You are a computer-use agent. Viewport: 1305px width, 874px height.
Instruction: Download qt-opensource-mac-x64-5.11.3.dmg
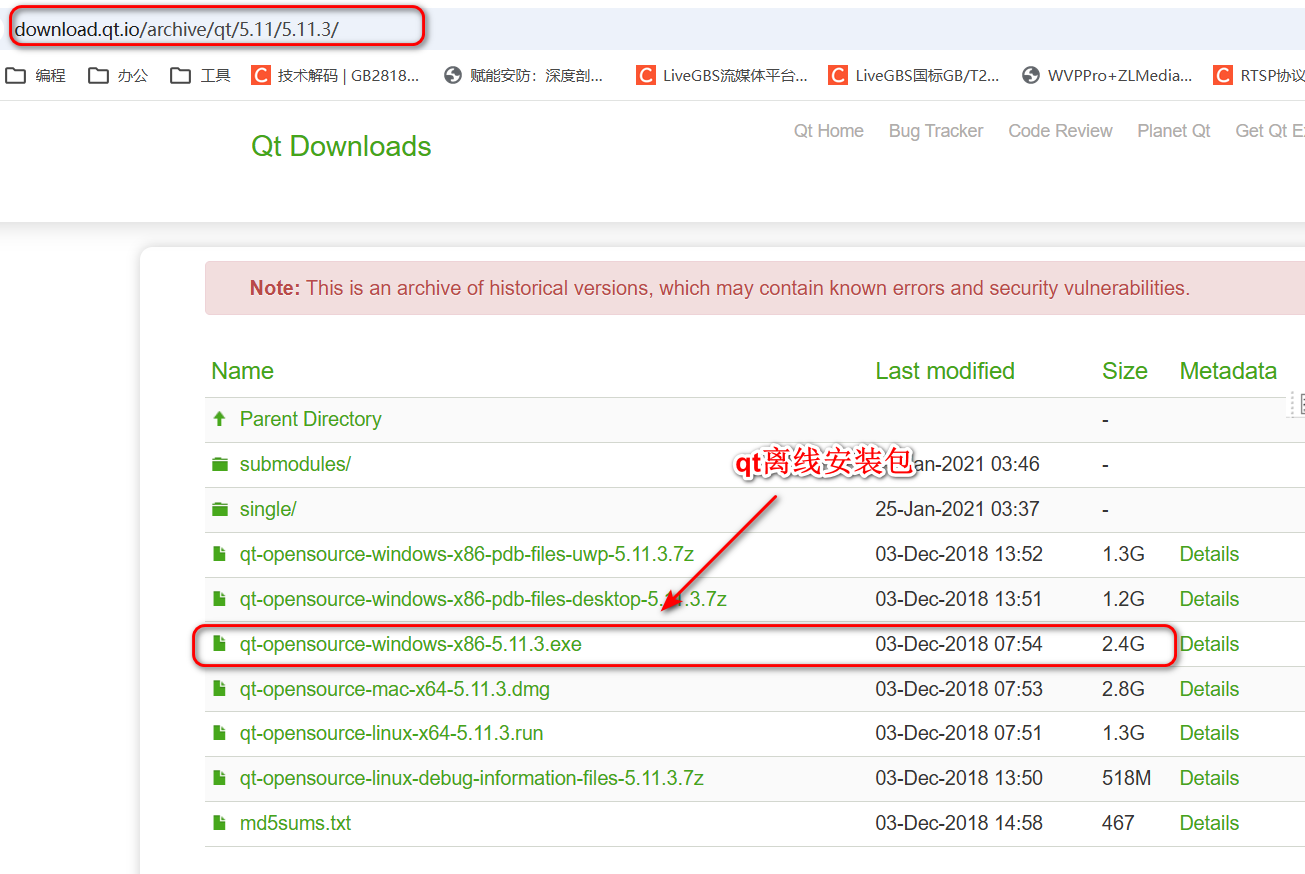(x=395, y=689)
